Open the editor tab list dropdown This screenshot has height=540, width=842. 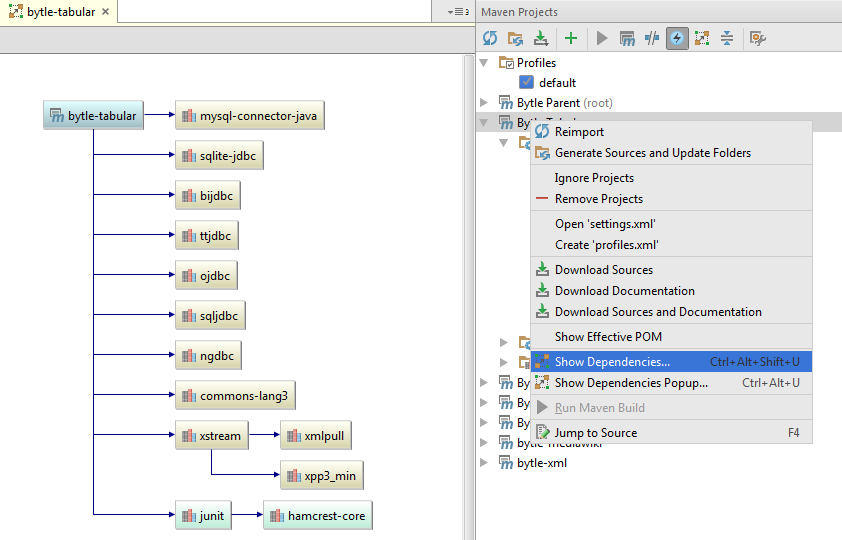pyautogui.click(x=458, y=12)
